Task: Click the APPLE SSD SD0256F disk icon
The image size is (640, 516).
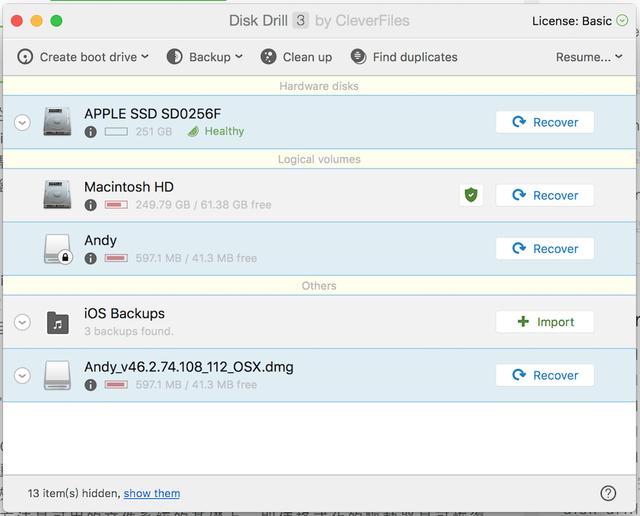Action: point(57,121)
